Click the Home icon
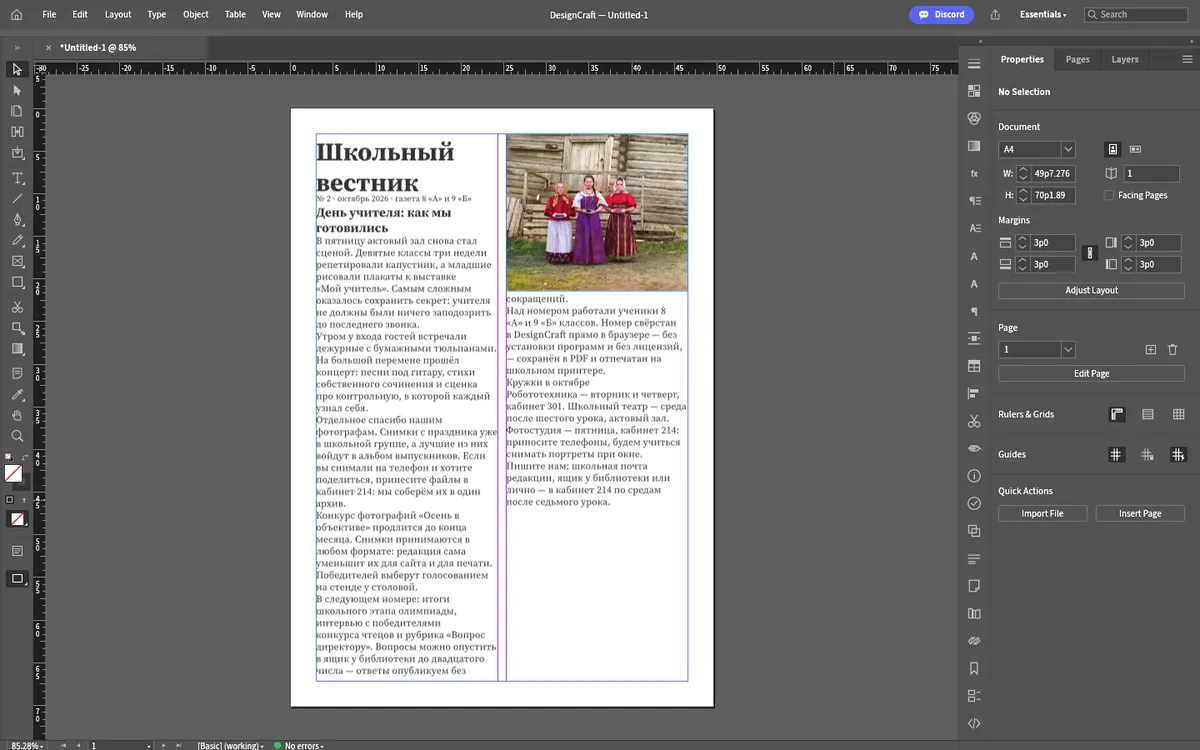The width and height of the screenshot is (1200, 750). coord(16,14)
